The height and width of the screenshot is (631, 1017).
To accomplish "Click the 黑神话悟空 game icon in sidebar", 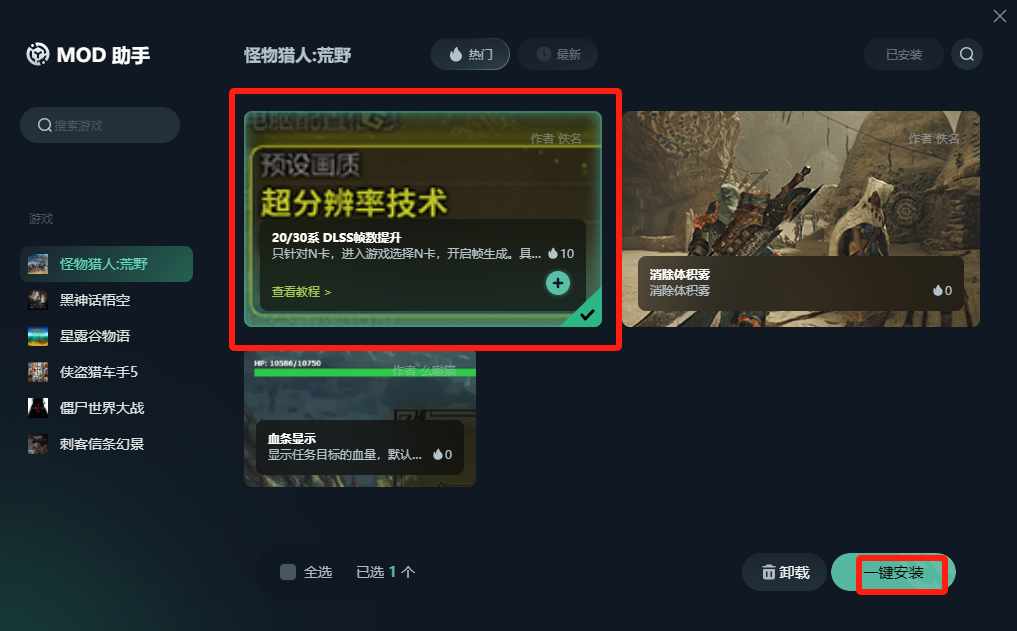I will click(38, 300).
